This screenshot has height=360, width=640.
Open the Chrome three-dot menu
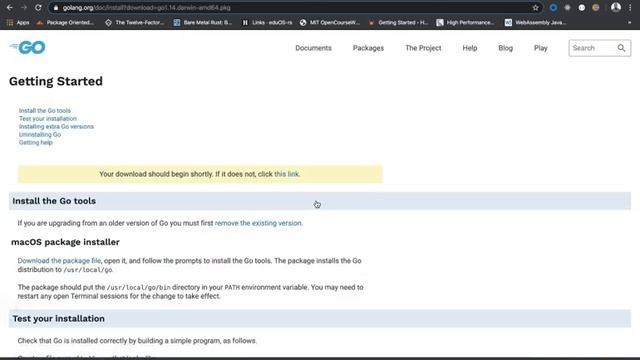pyautogui.click(x=630, y=8)
